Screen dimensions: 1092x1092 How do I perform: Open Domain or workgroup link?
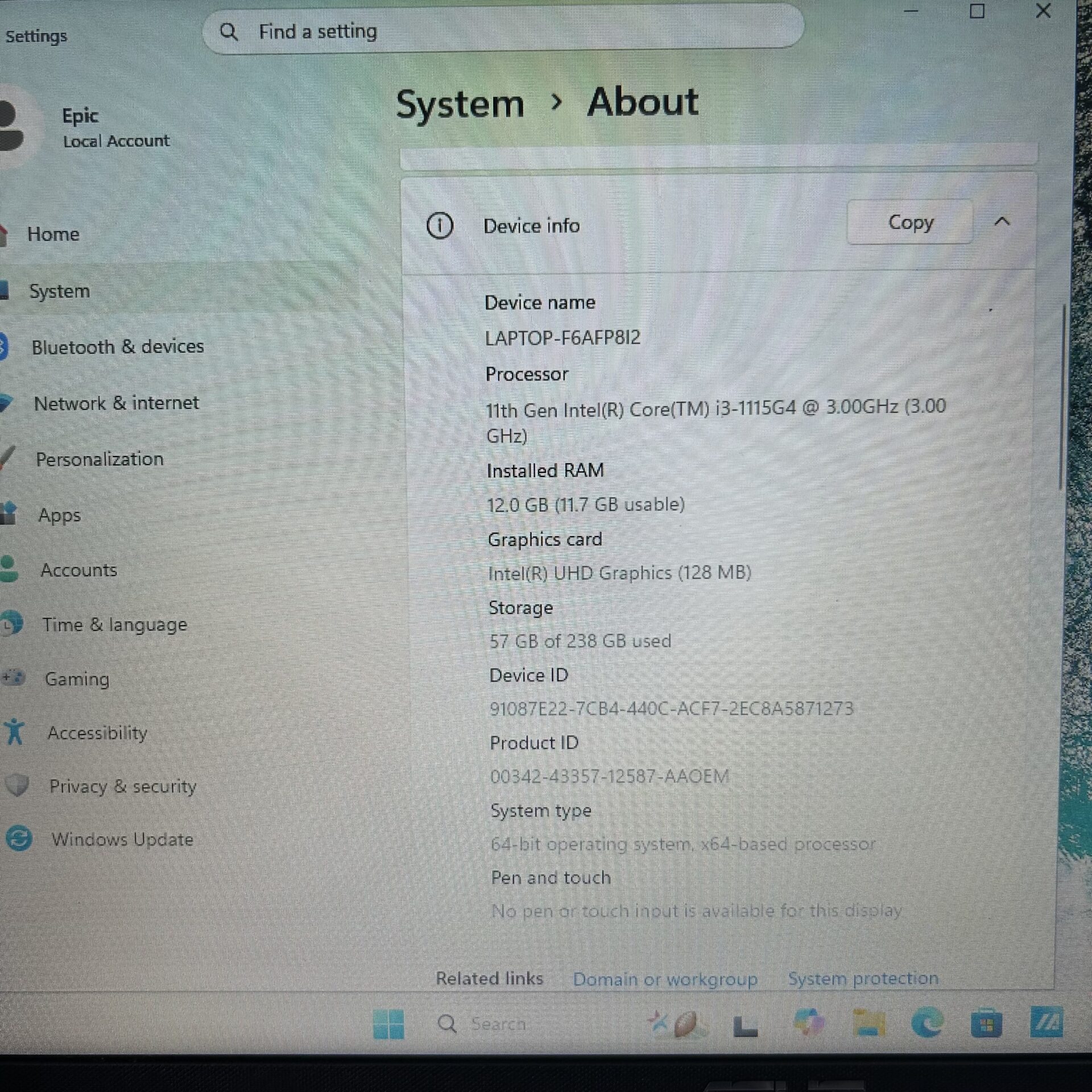[x=665, y=979]
